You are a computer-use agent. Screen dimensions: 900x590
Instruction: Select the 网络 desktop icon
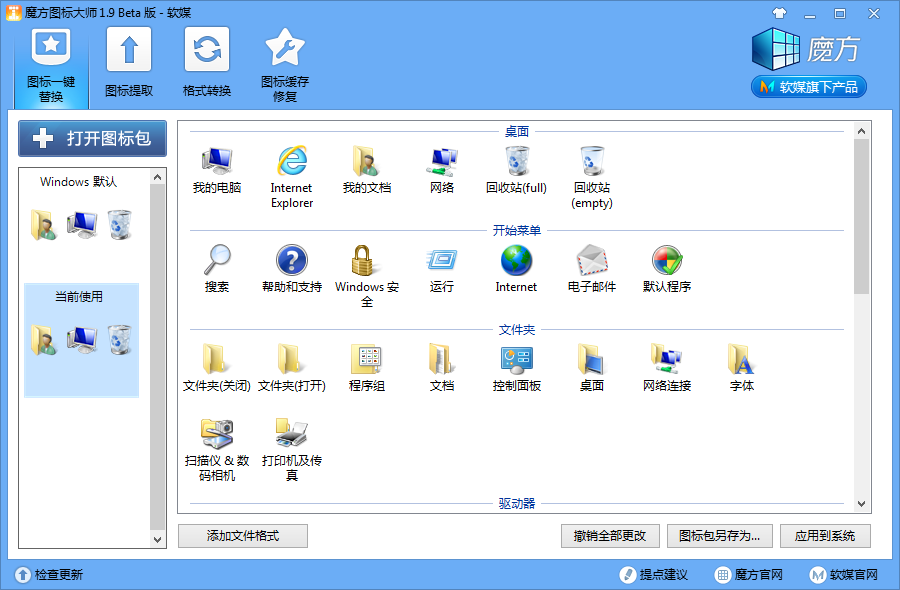(x=442, y=170)
